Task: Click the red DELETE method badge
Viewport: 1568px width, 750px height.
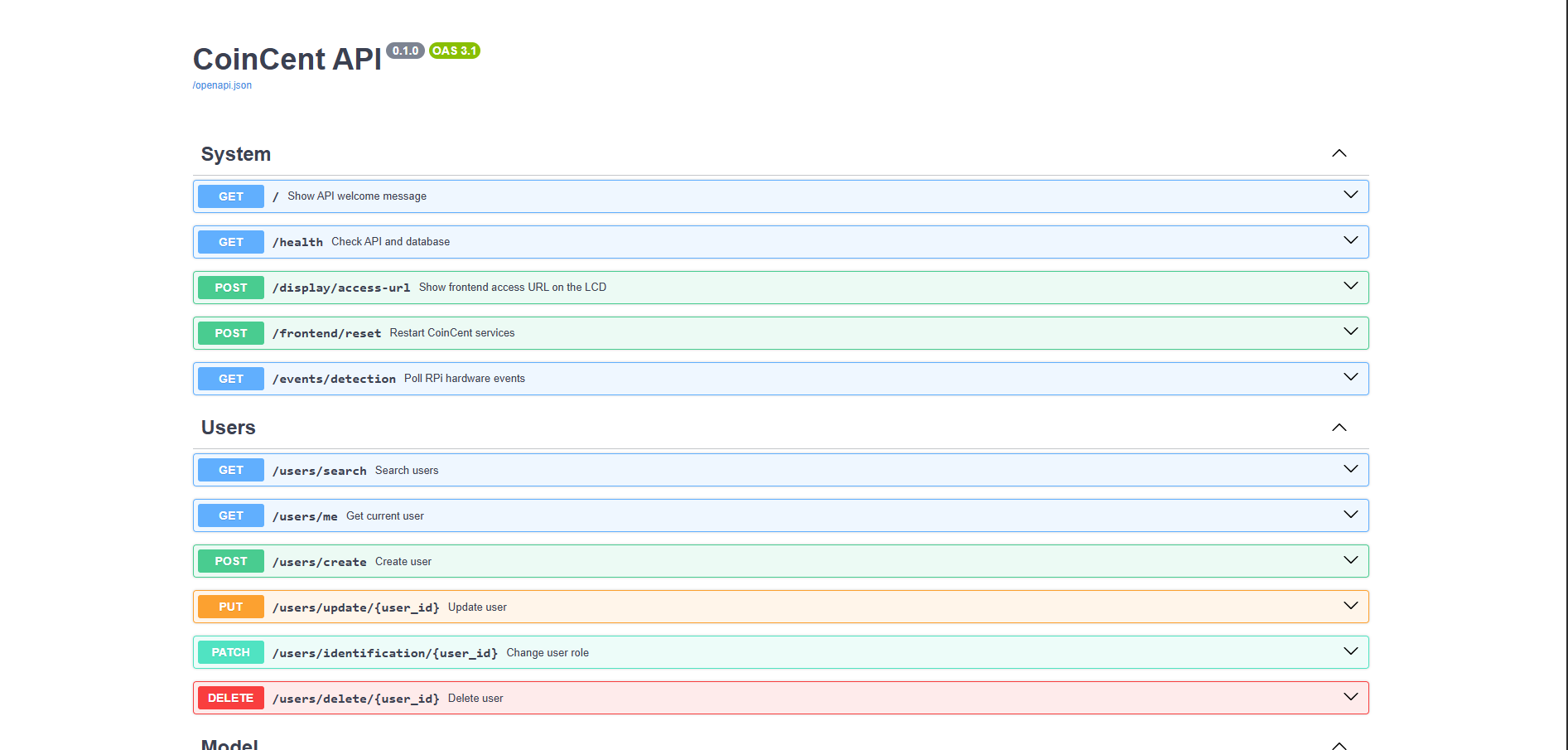Action: point(231,698)
